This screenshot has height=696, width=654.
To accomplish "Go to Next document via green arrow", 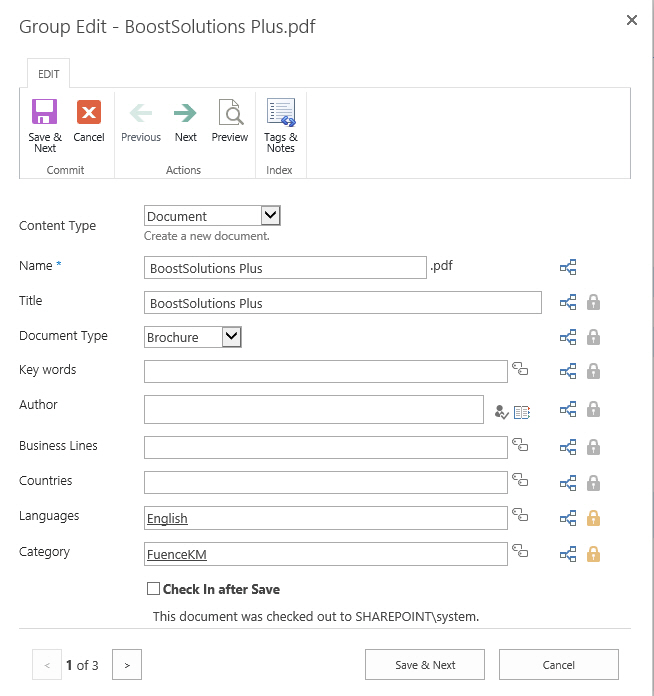I will coord(185,113).
